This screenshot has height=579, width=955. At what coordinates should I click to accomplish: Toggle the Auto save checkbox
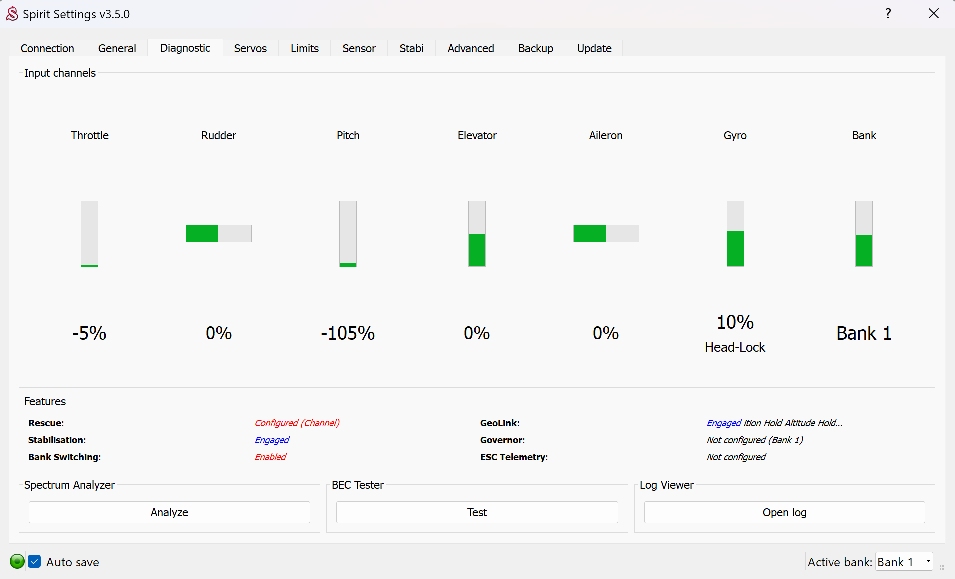34,562
